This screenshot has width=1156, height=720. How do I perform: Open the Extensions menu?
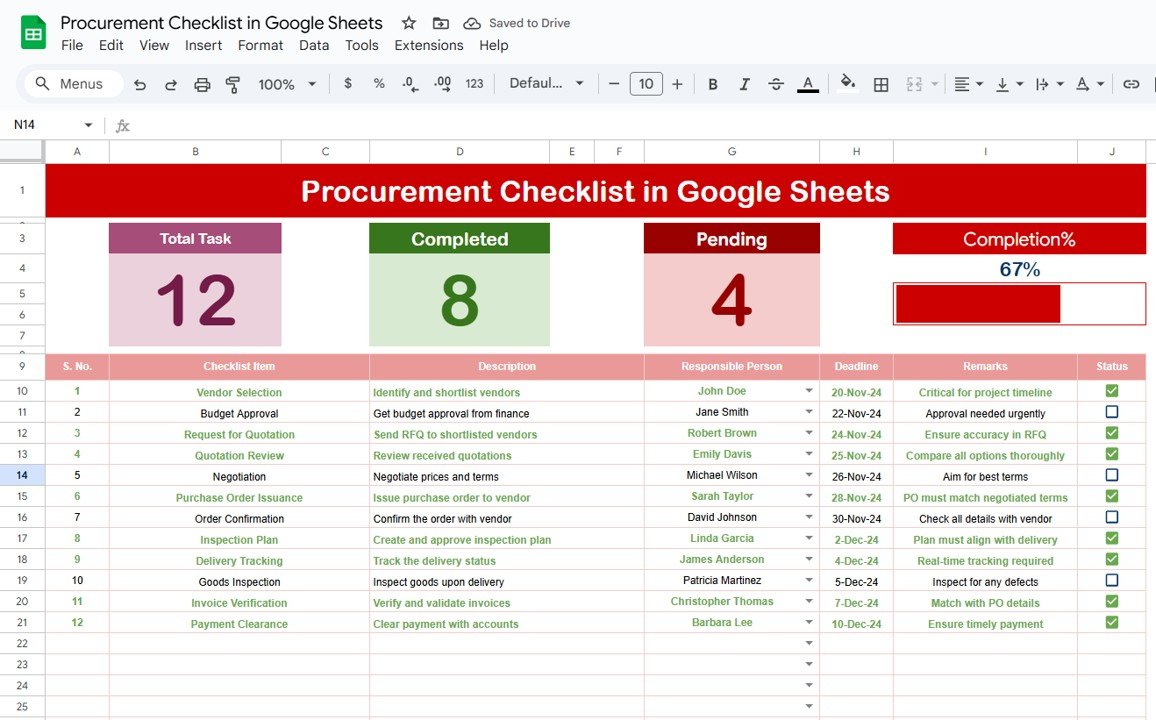429,45
